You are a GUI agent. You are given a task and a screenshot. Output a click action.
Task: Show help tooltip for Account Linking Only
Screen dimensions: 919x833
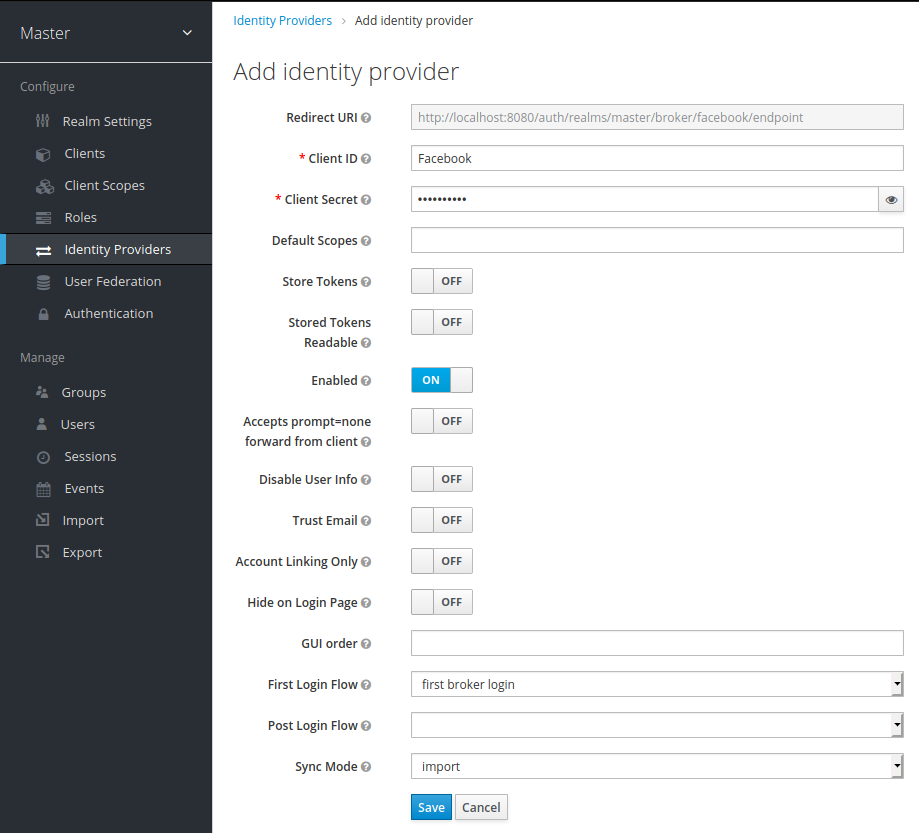[x=366, y=562]
